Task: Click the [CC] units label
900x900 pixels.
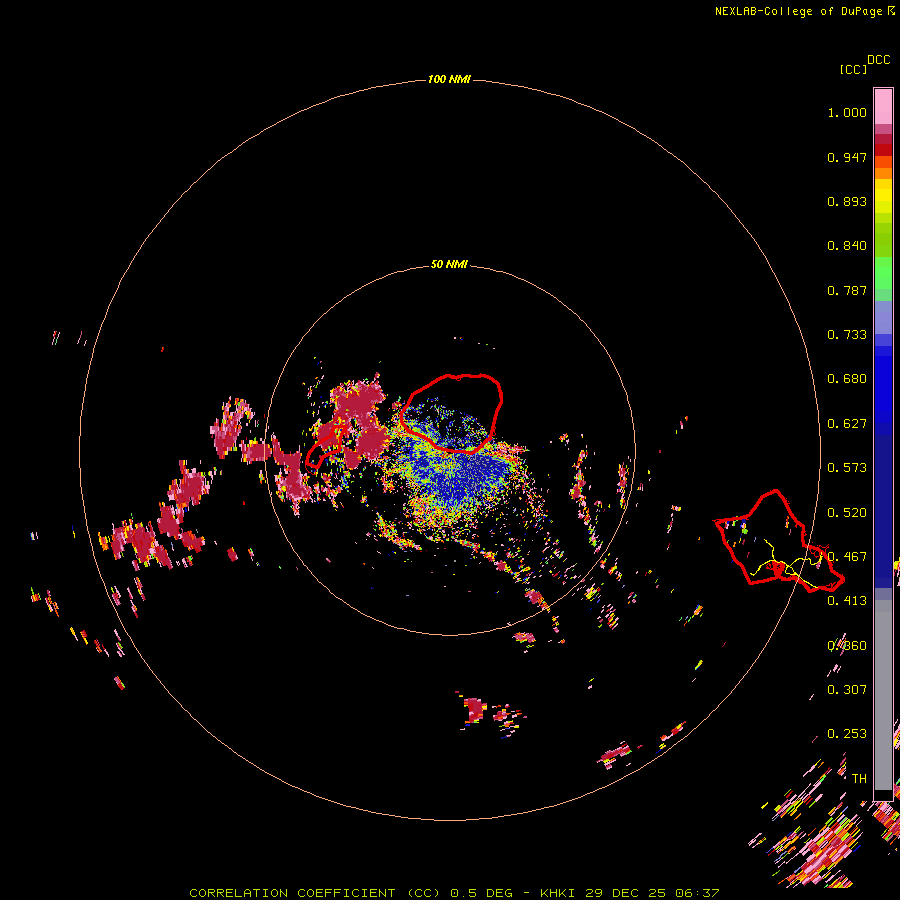Action: (x=853, y=69)
